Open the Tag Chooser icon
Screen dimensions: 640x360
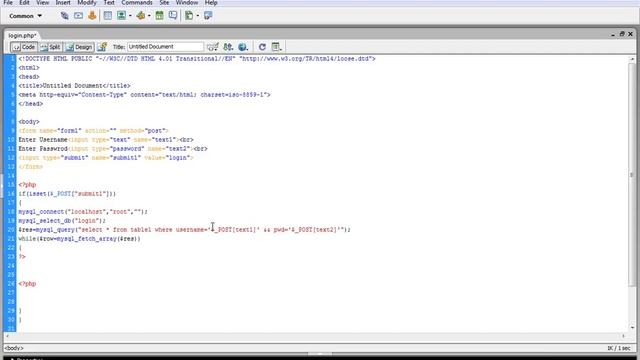pyautogui.click(x=208, y=16)
